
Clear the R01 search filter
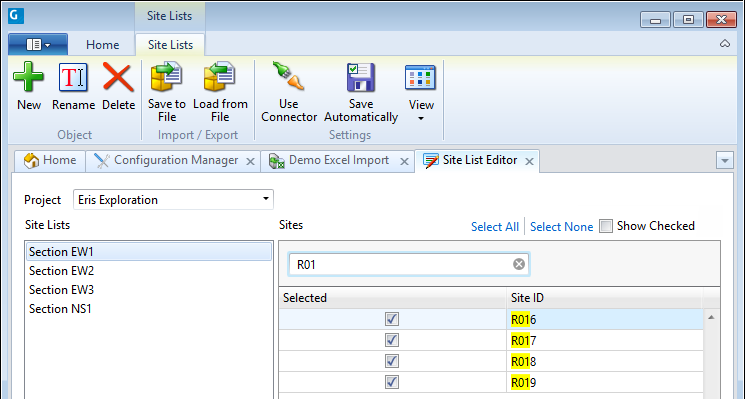click(x=519, y=264)
